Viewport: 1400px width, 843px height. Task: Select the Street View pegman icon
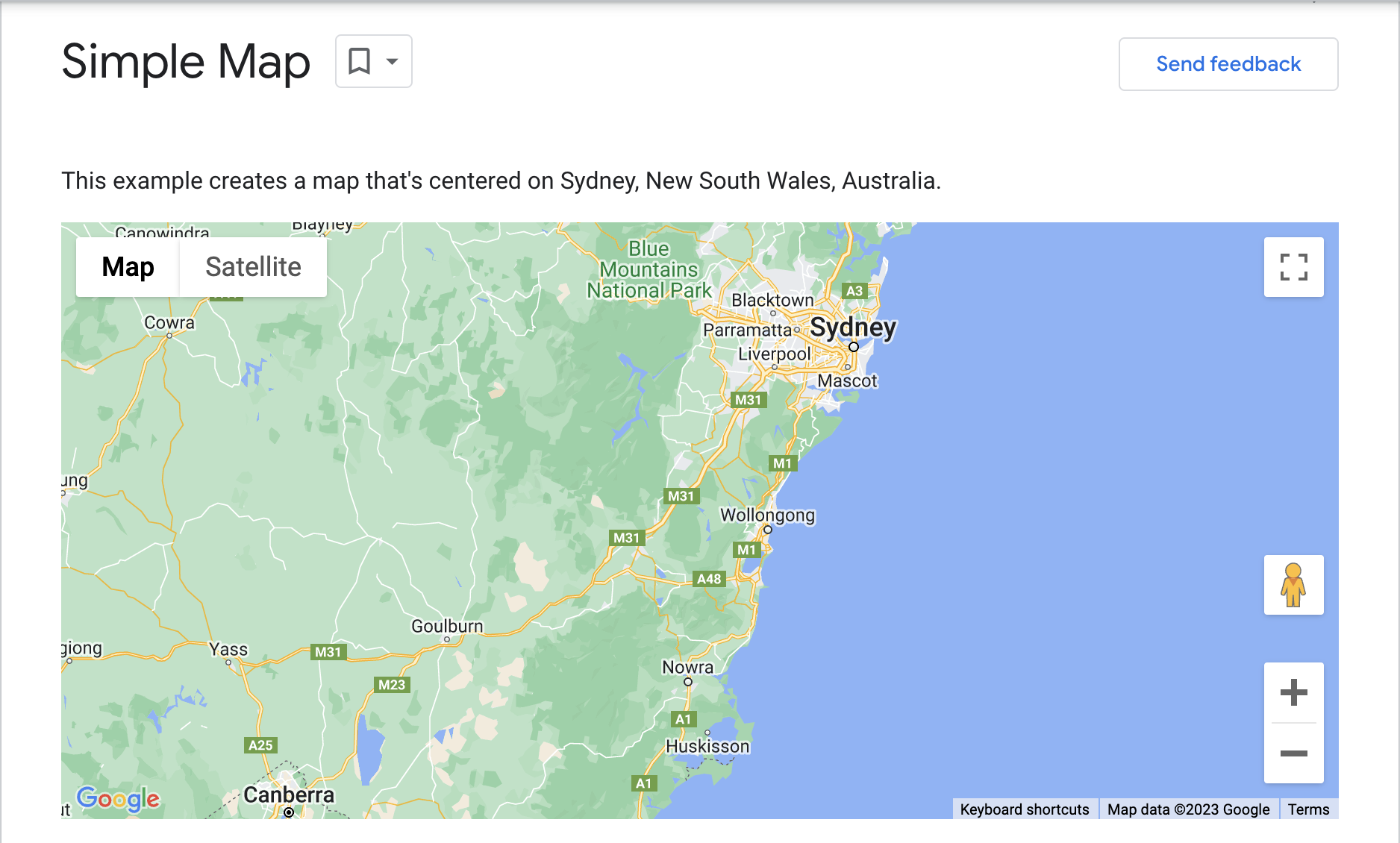(x=1293, y=585)
